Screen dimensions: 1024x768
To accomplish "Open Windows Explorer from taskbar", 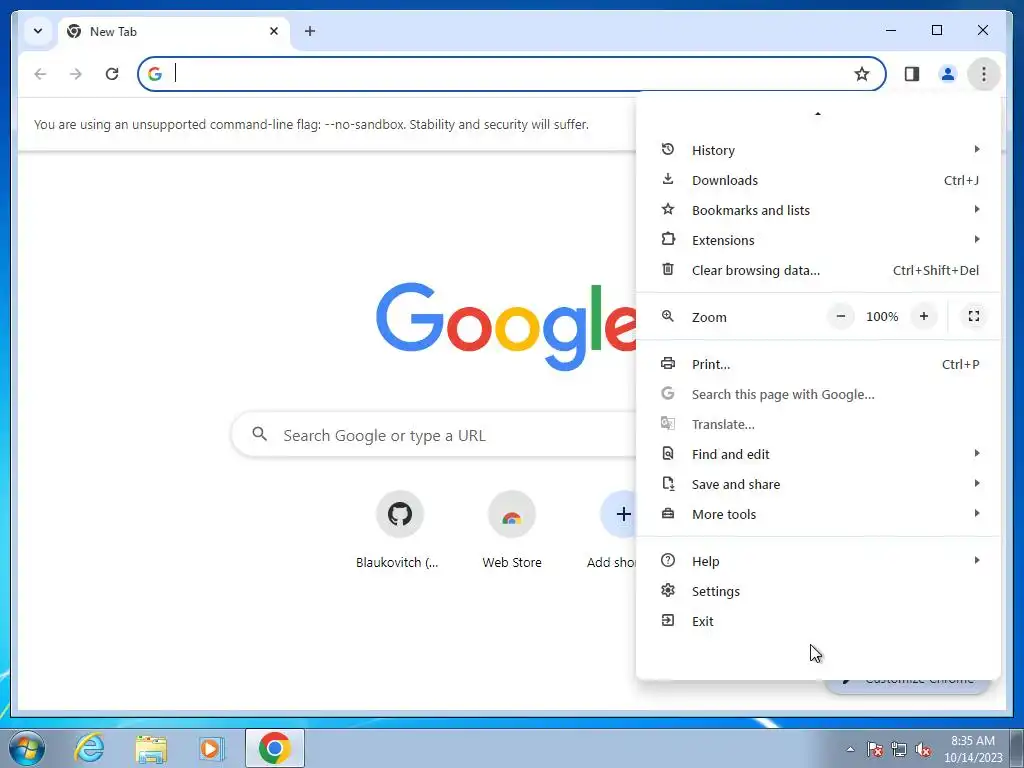I will 151,748.
